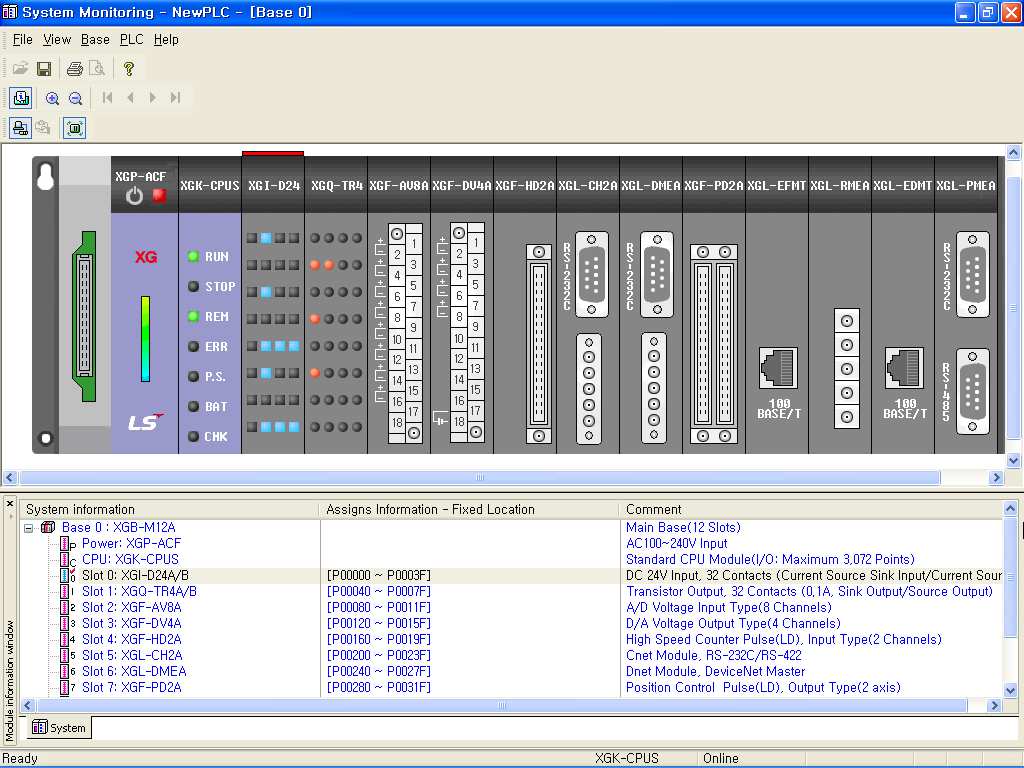Image resolution: width=1024 pixels, height=768 pixels.
Task: Click the Zoom In magnifier icon
Action: point(52,99)
